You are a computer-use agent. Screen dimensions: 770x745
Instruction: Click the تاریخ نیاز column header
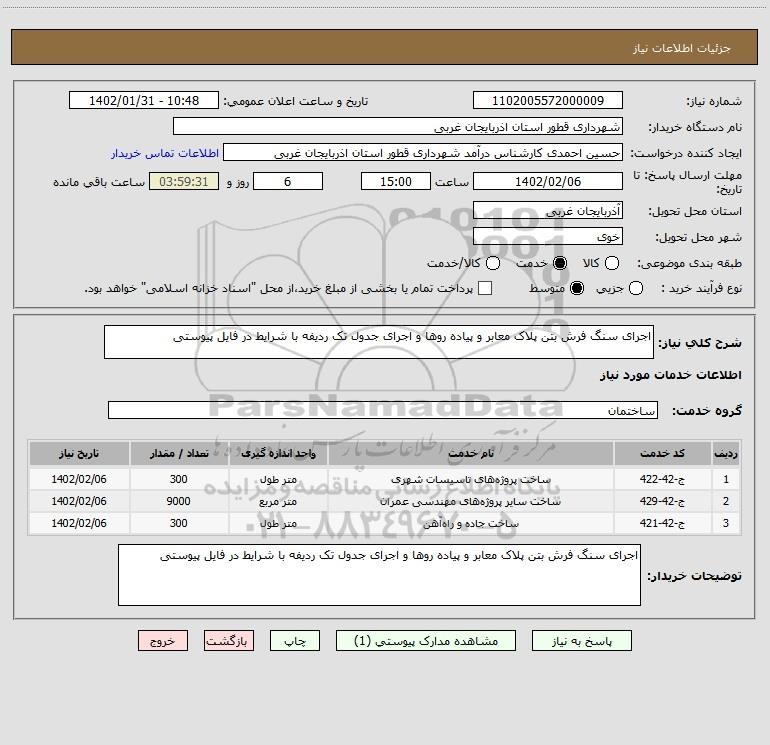[79, 453]
